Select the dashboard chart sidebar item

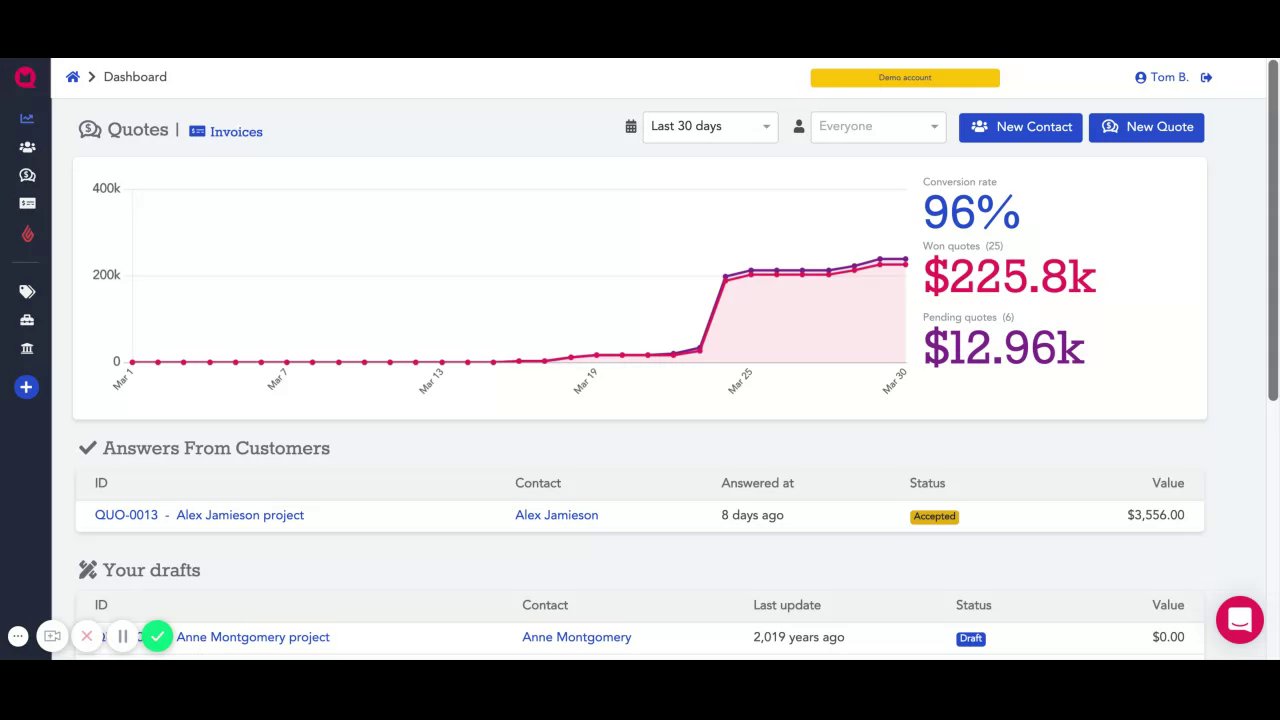tap(27, 118)
